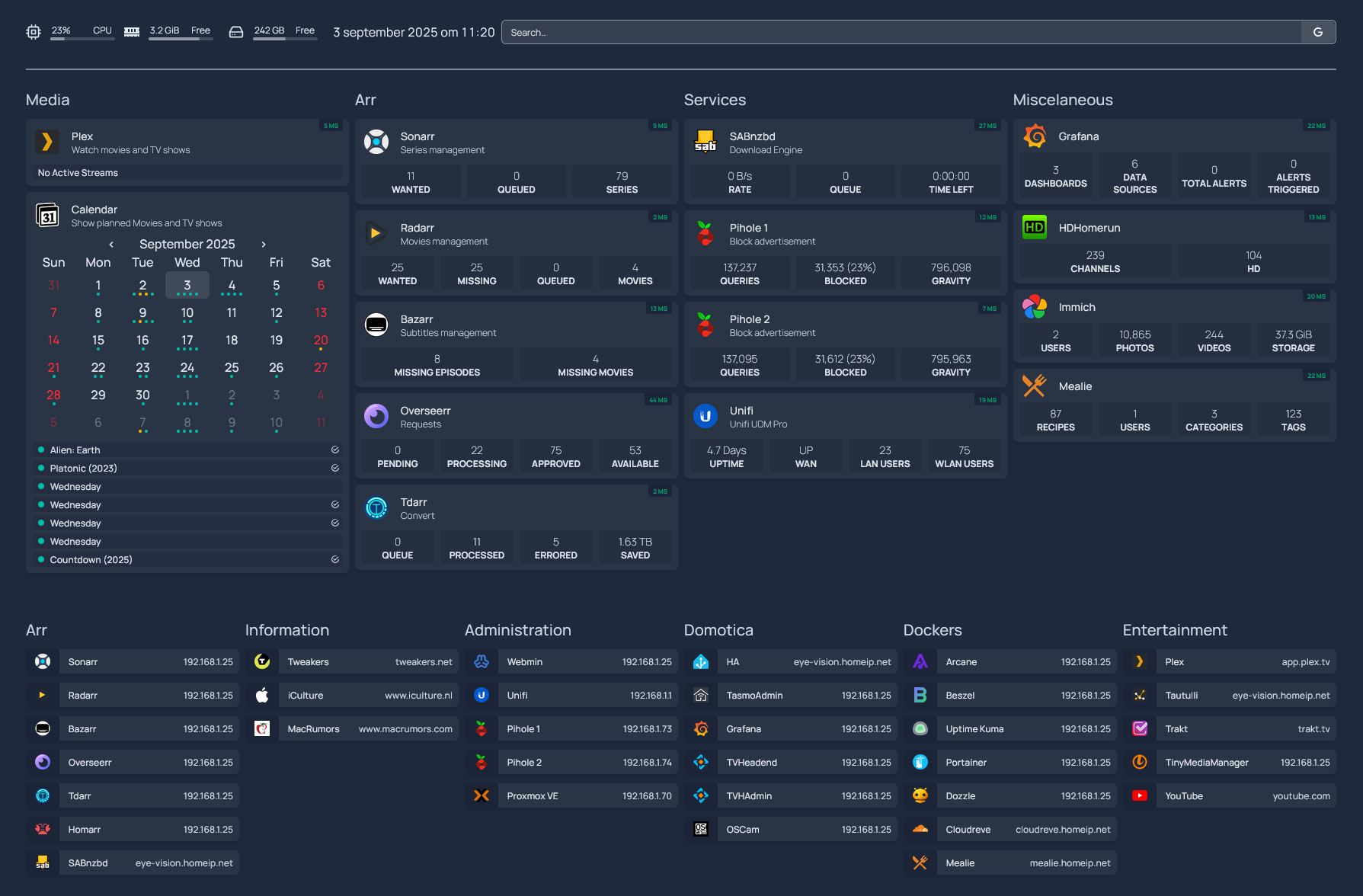Open the Platonic (2023) calendar entry
Viewport: 1363px width, 896px height.
(187, 469)
